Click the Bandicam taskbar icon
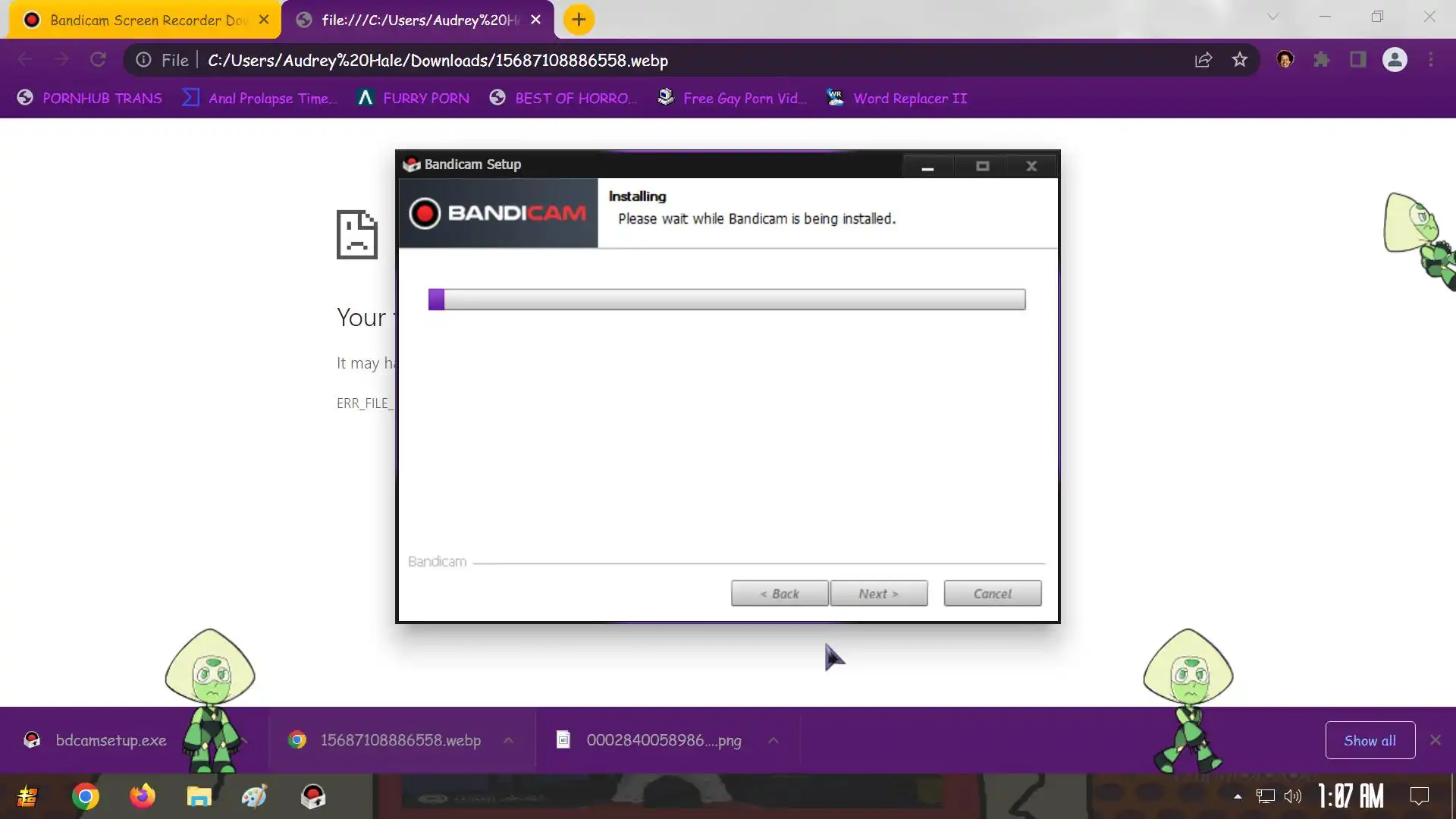 pos(313,796)
